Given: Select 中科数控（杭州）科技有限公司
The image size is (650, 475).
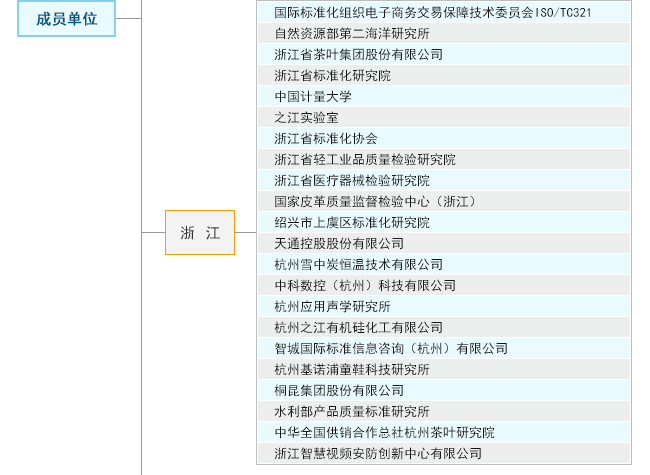Looking at the screenshot, I should coord(365,286).
